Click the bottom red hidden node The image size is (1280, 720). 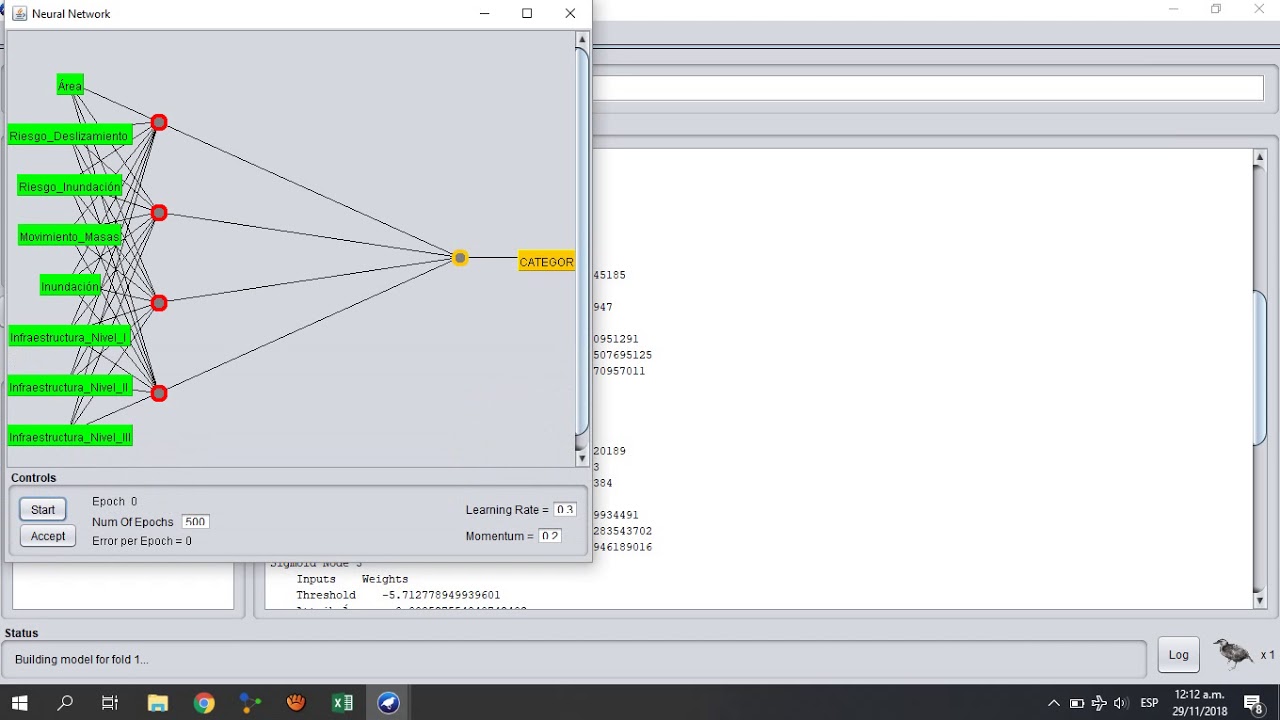click(159, 393)
